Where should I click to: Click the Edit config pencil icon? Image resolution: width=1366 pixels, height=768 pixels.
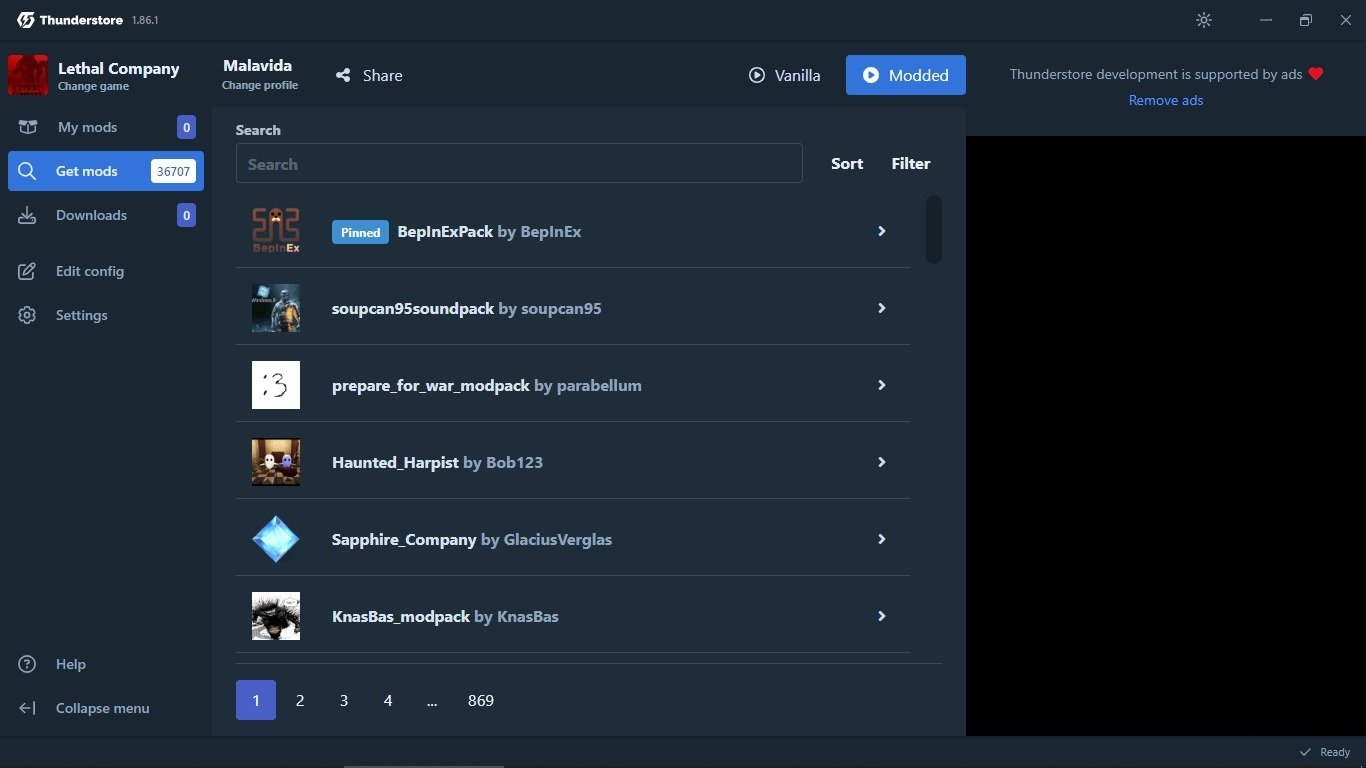pyautogui.click(x=27, y=271)
